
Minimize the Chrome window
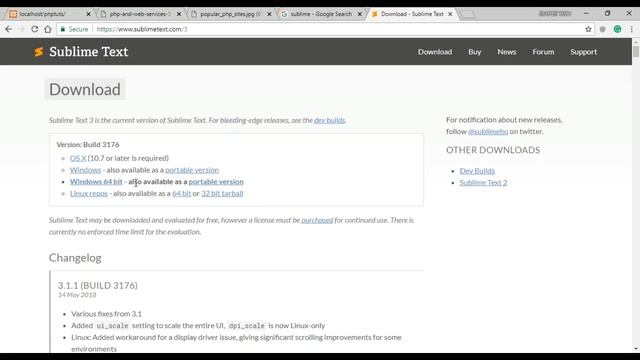pos(586,13)
